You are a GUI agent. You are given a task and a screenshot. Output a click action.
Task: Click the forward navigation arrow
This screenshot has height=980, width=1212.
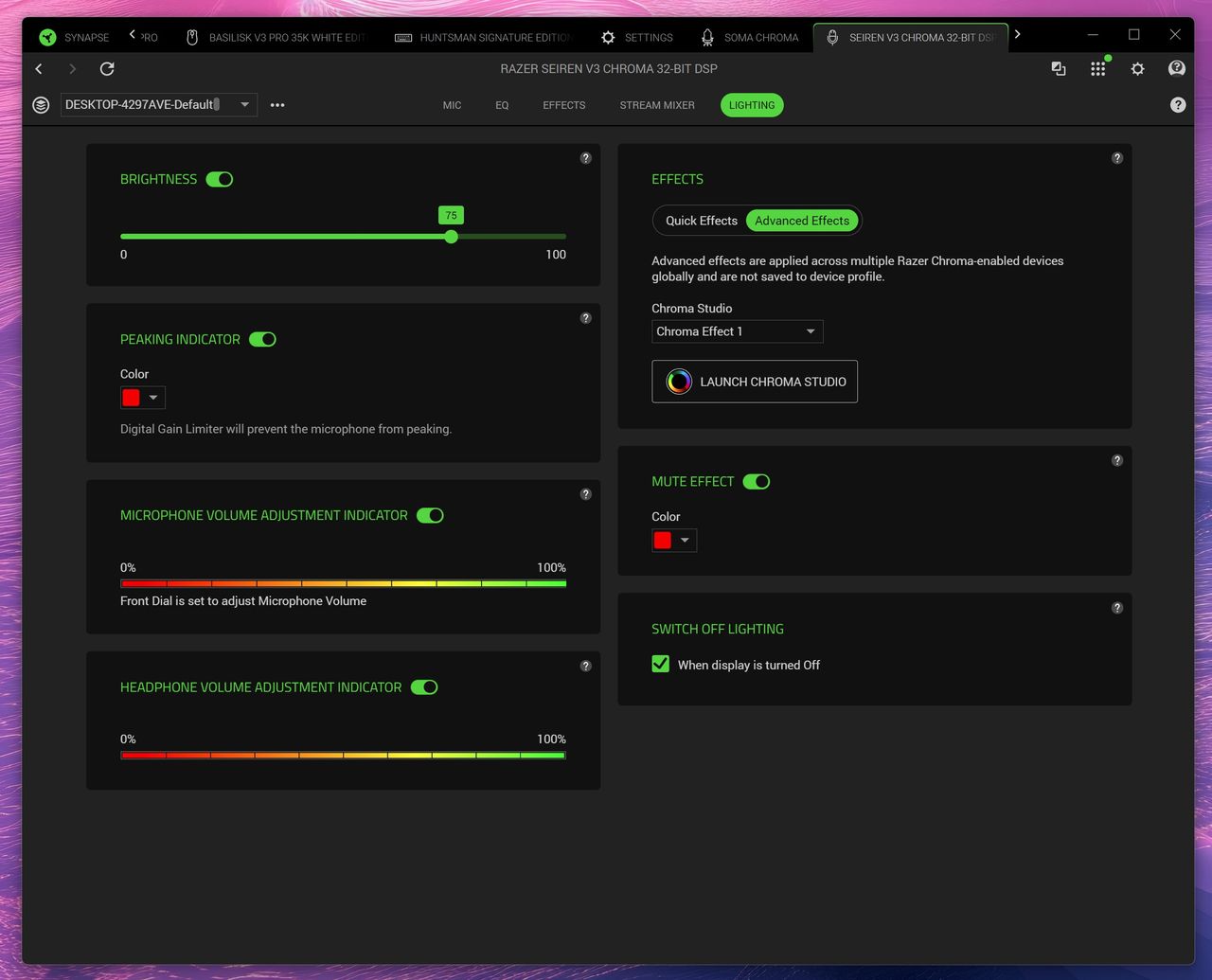tap(72, 69)
